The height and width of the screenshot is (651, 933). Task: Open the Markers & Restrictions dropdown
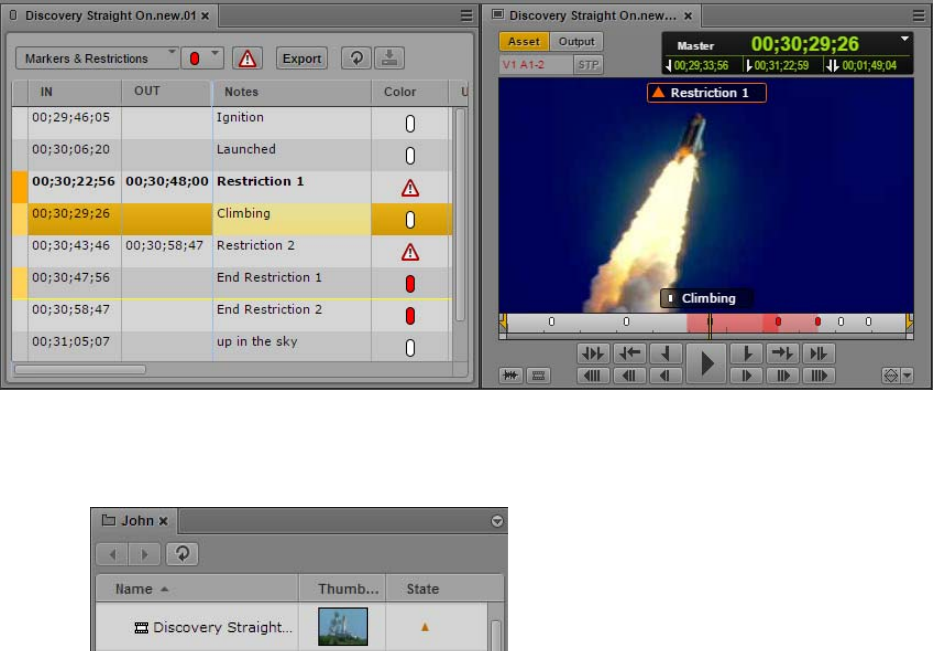pyautogui.click(x=96, y=58)
